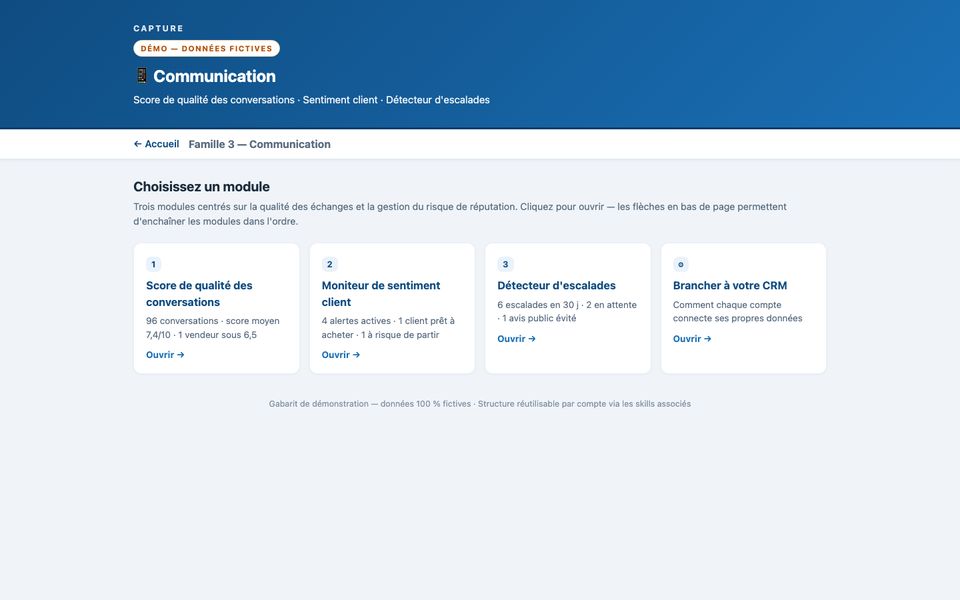Open the Score de qualité des conversations module
The height and width of the screenshot is (600, 960).
[x=217, y=309]
